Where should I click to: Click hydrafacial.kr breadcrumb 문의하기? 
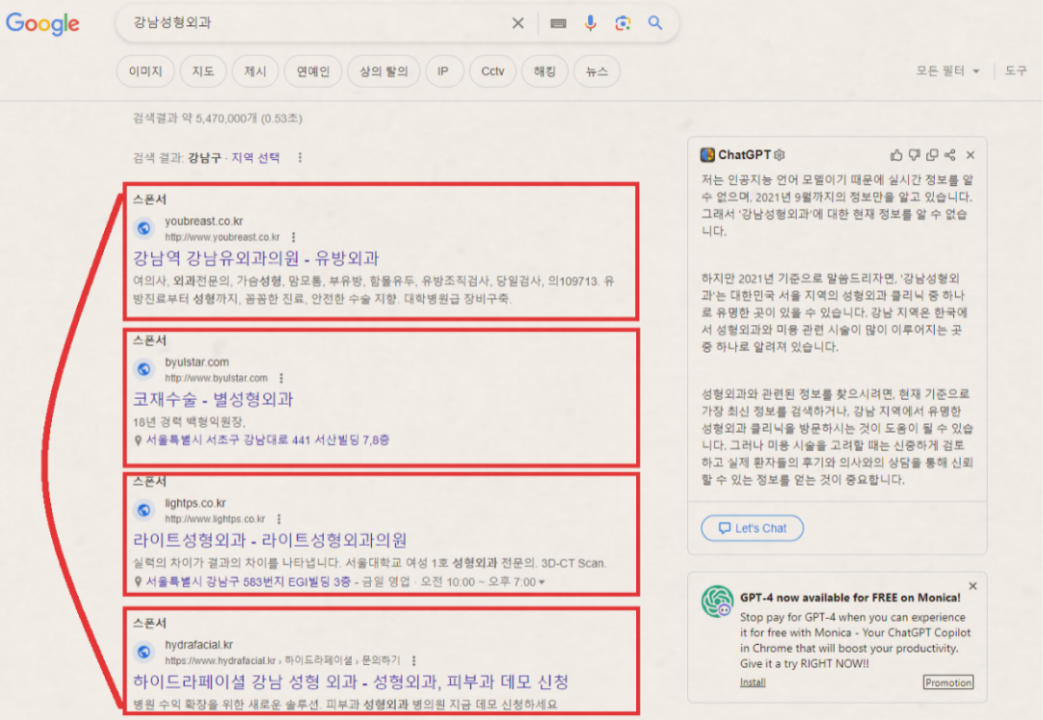point(381,661)
